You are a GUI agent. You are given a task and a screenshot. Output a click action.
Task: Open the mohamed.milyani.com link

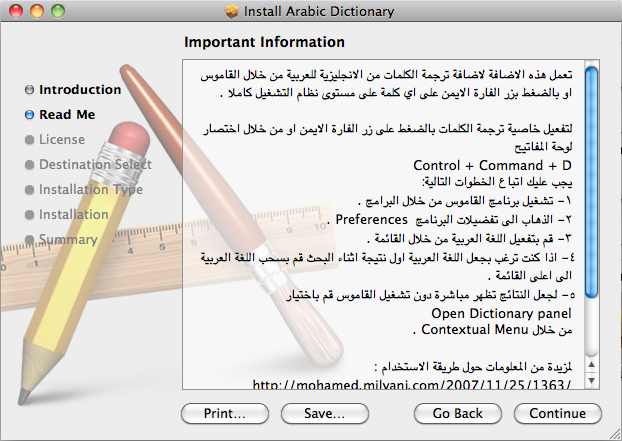pyautogui.click(x=411, y=384)
